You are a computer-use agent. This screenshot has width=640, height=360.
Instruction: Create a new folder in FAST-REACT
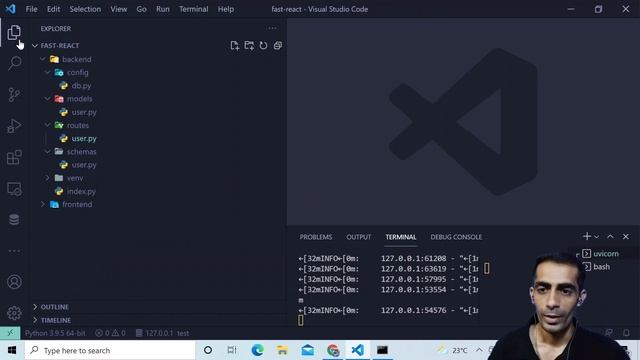coord(249,45)
